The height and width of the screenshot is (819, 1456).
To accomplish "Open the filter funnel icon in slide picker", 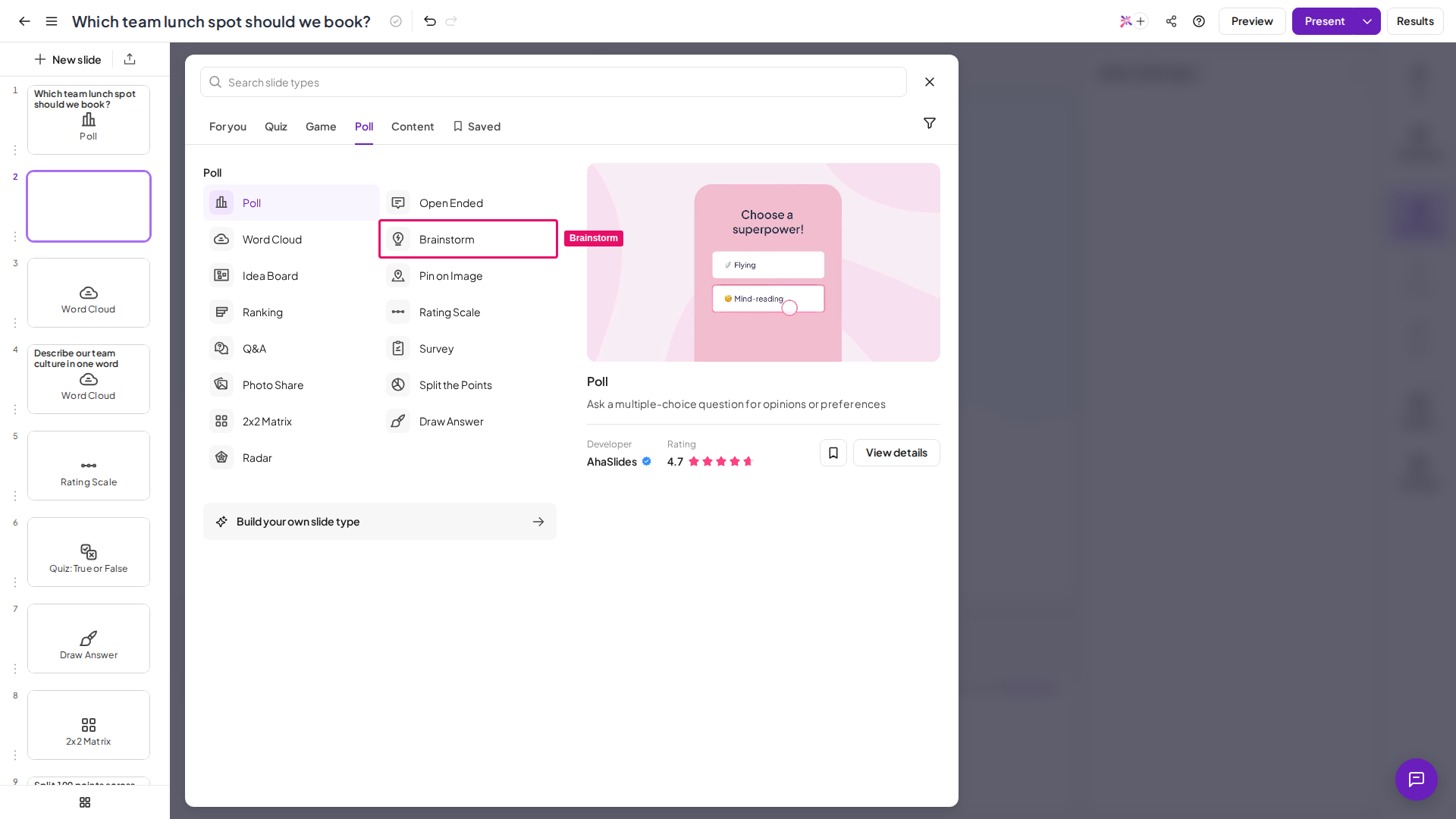I will point(929,123).
